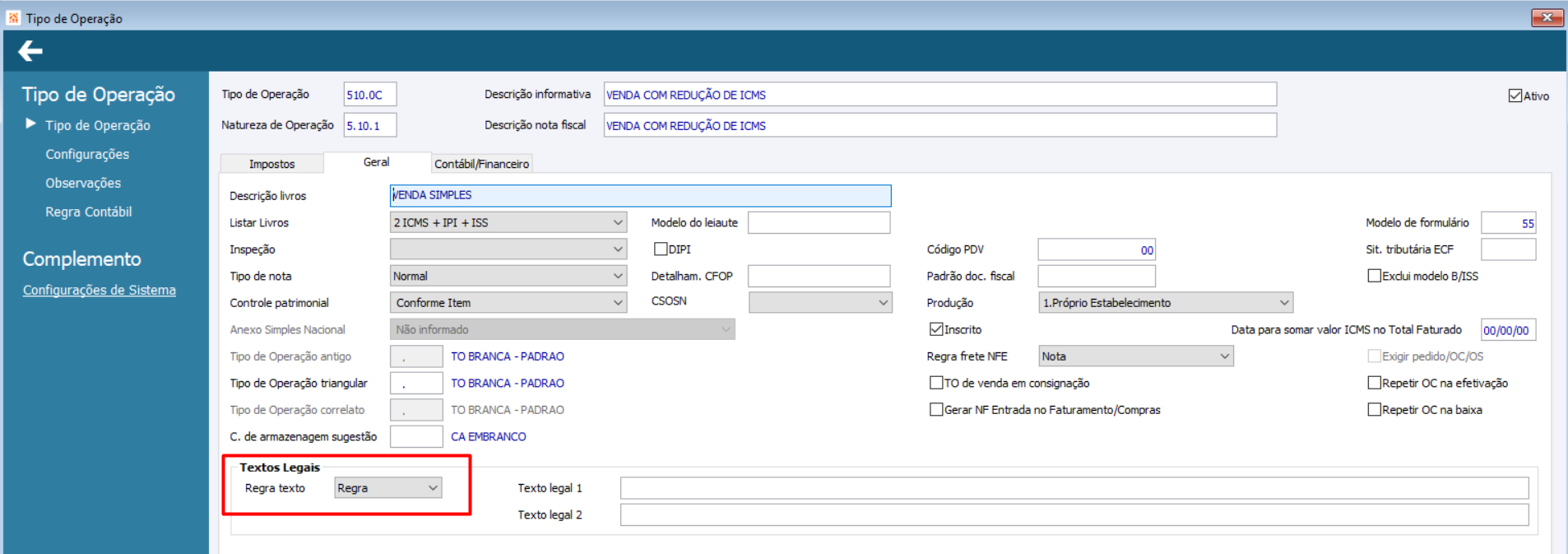Click the Texto legal 2 field
Viewport: 1568px width, 554px height.
pos(1074,515)
